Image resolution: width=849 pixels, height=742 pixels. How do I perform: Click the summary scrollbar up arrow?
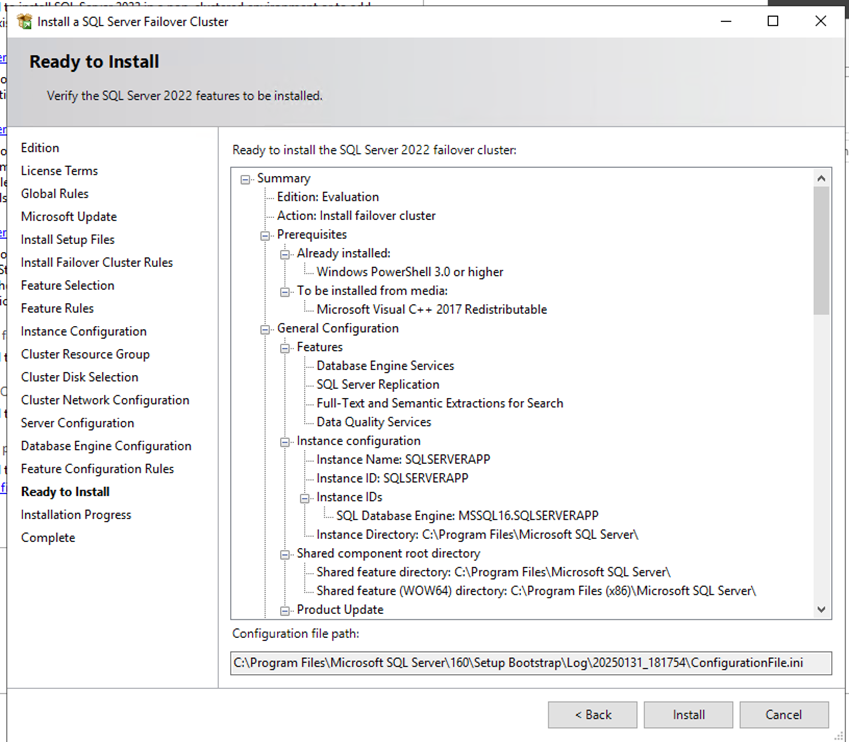point(821,178)
